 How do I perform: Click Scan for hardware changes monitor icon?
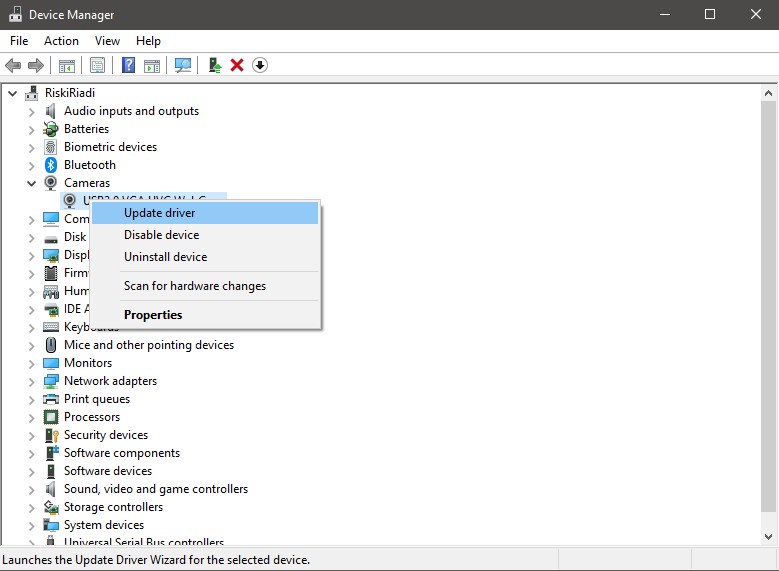183,65
